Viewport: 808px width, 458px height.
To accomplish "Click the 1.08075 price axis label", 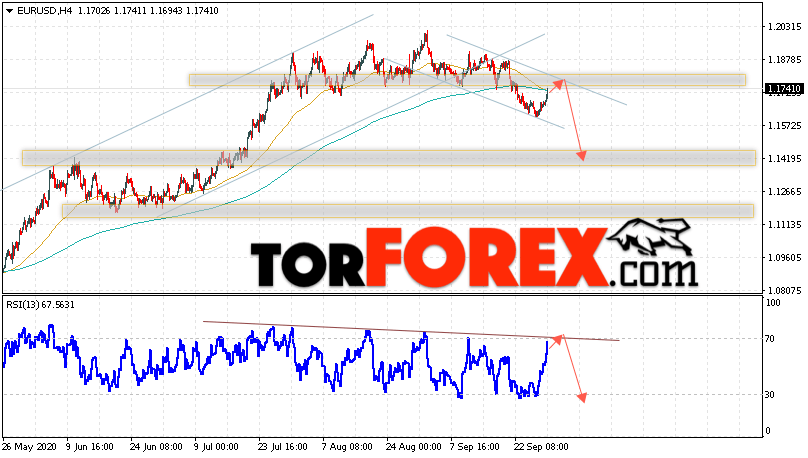I will 784,291.
